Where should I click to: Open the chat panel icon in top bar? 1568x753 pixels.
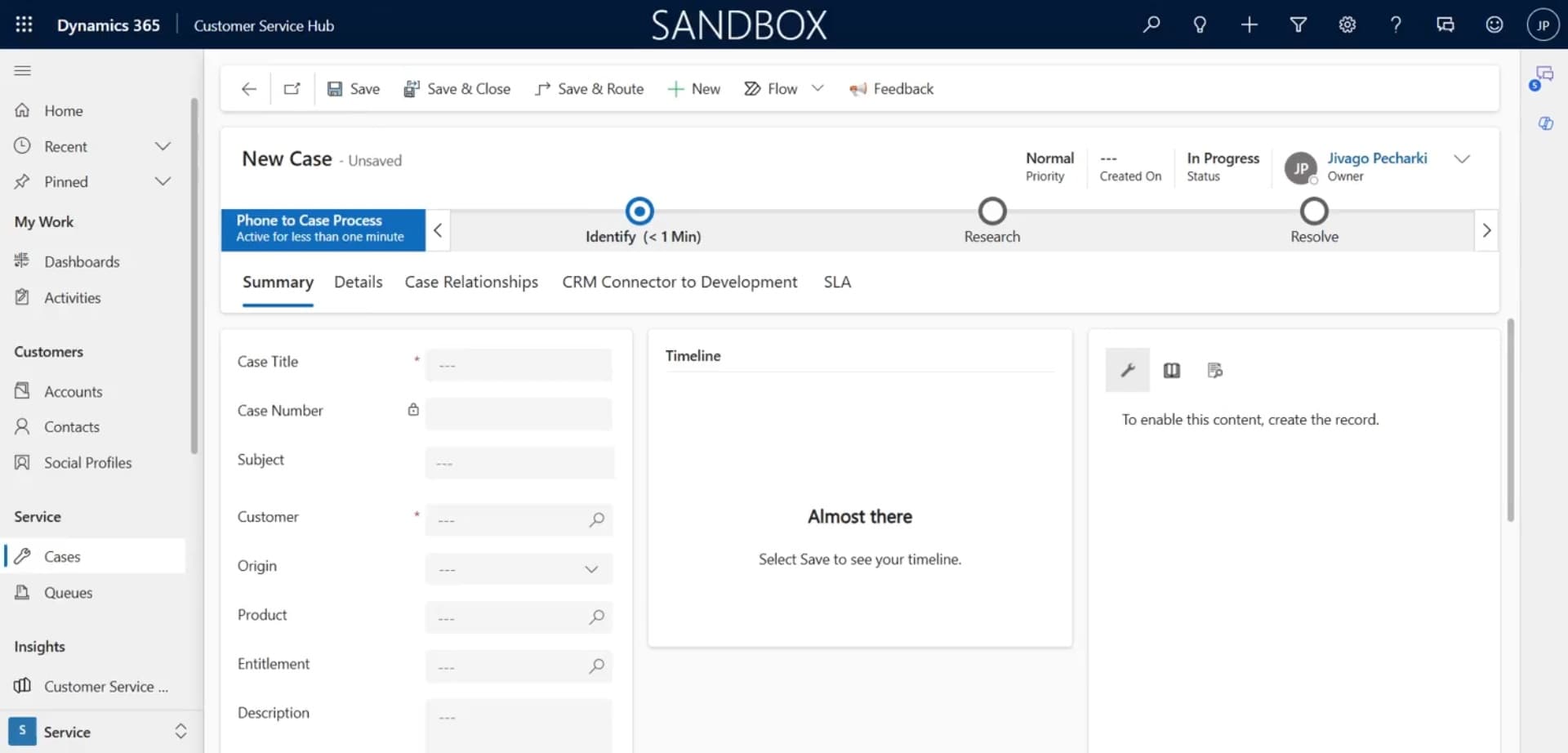pos(1445,25)
